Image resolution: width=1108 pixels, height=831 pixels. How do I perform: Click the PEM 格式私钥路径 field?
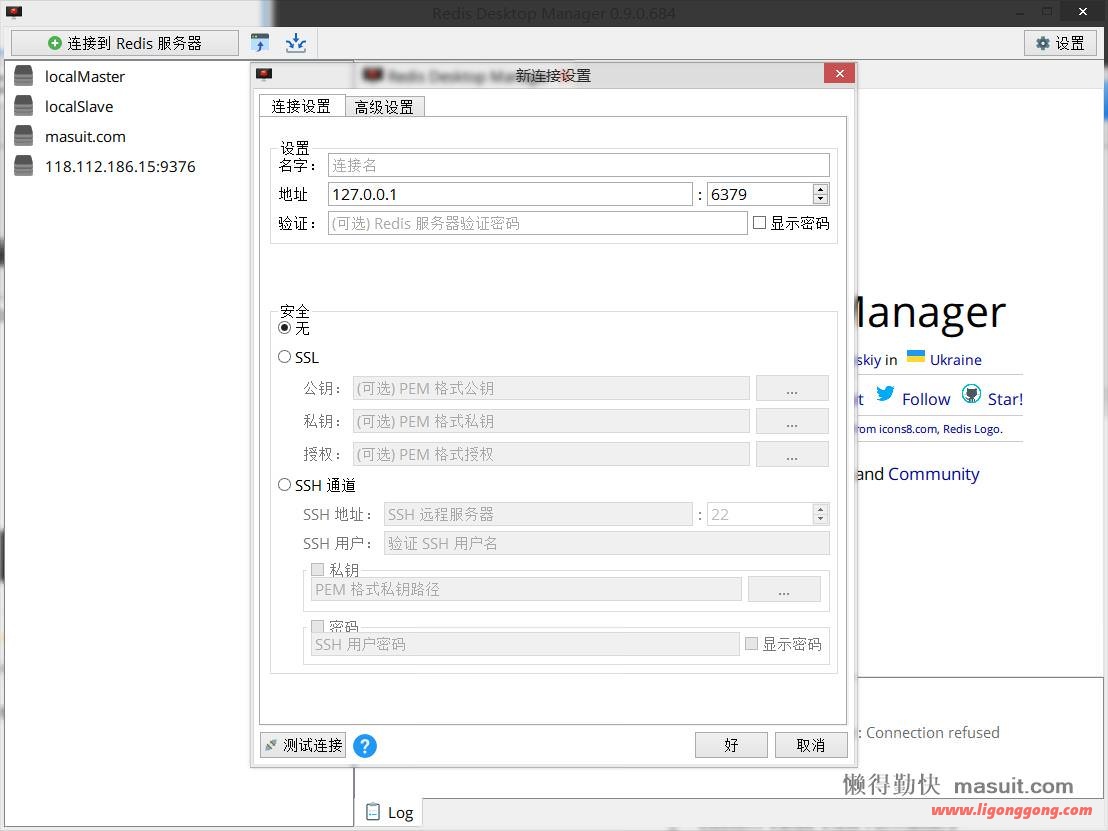click(x=526, y=589)
